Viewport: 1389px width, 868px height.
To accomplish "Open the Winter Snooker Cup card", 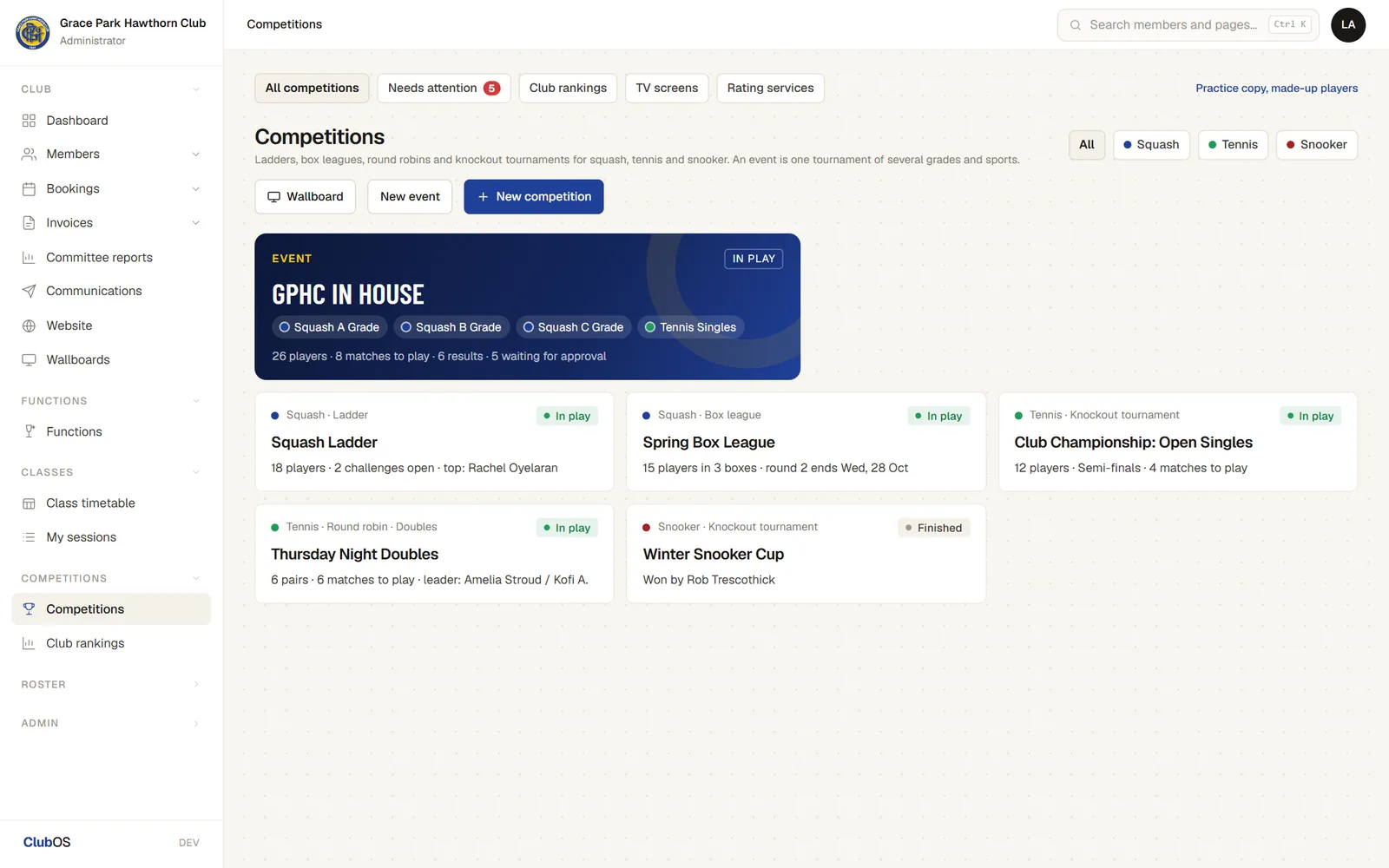I will point(806,554).
